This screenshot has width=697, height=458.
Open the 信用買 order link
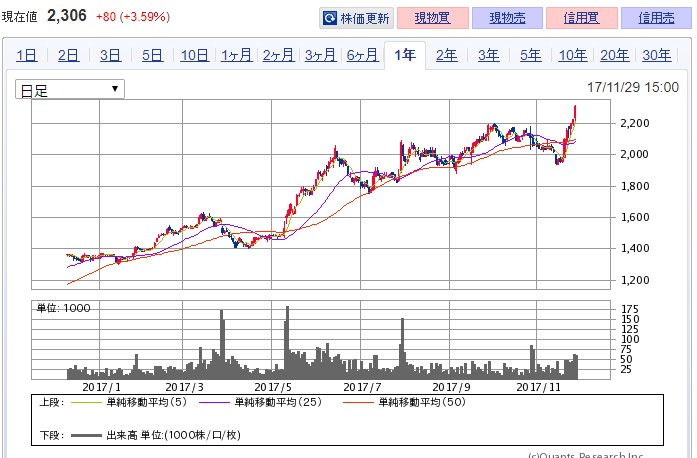[x=581, y=18]
